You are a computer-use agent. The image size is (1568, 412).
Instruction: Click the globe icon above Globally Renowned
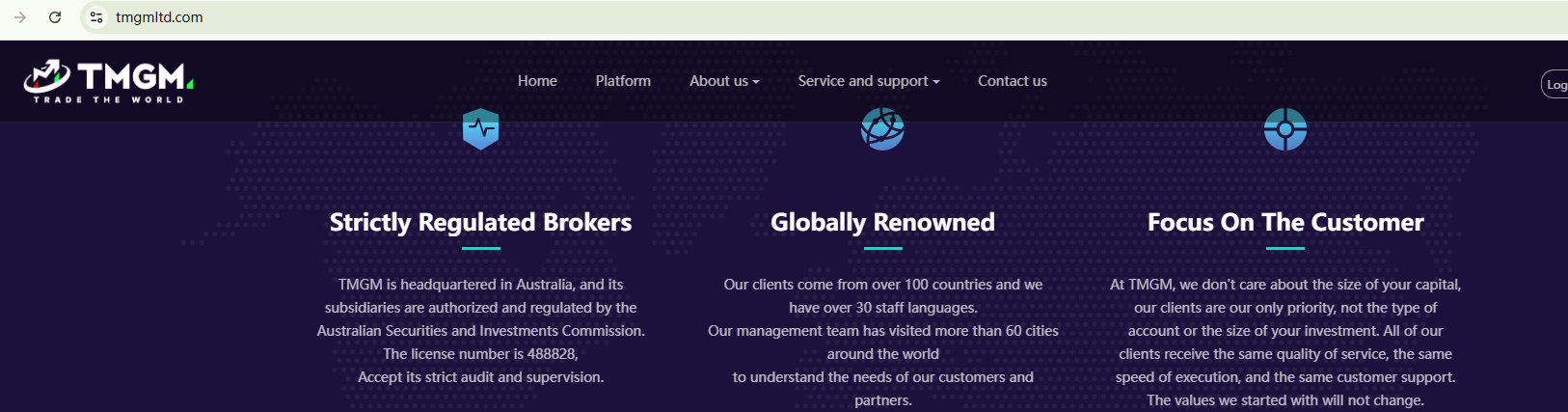pos(882,129)
